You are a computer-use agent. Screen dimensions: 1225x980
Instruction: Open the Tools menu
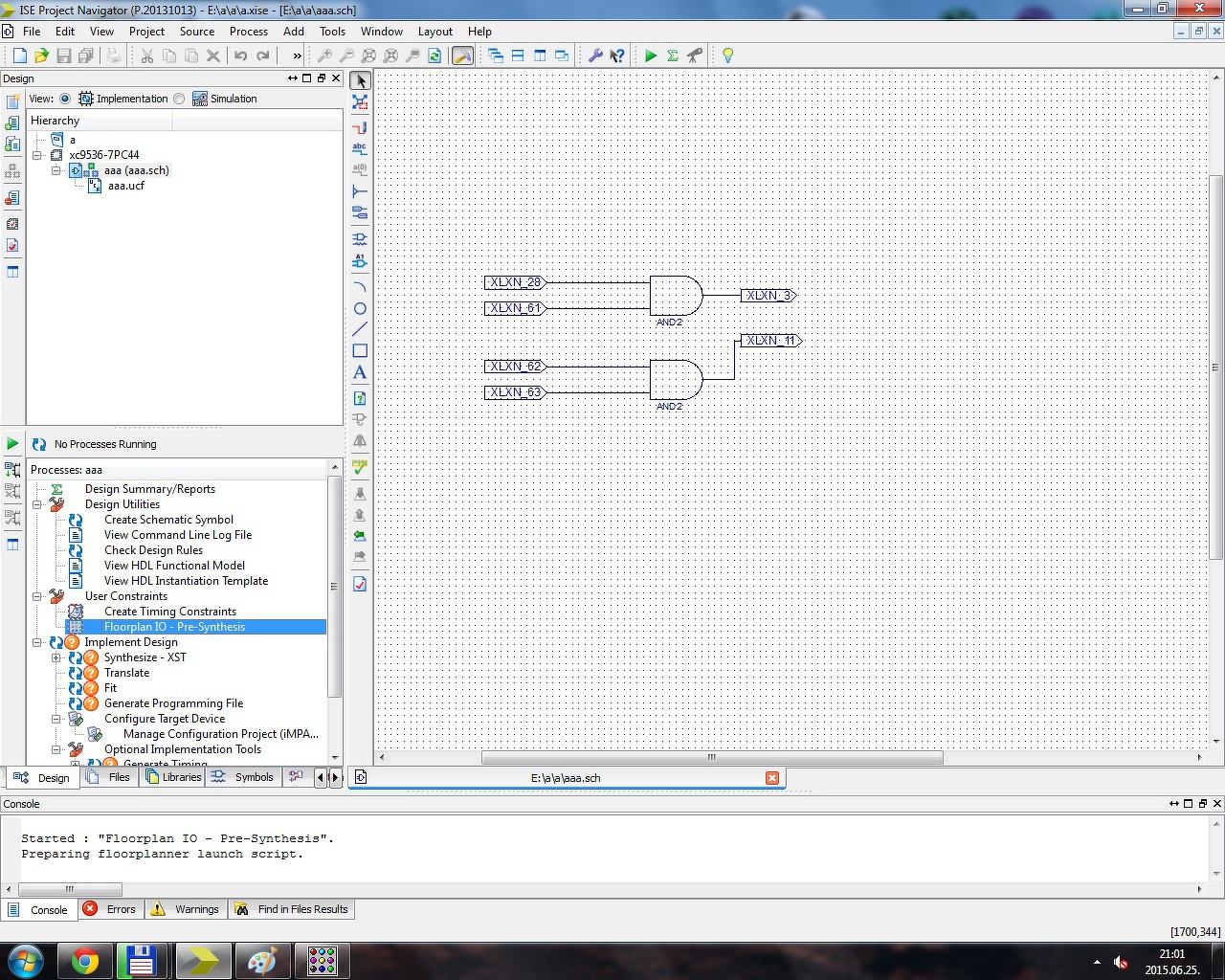332,31
